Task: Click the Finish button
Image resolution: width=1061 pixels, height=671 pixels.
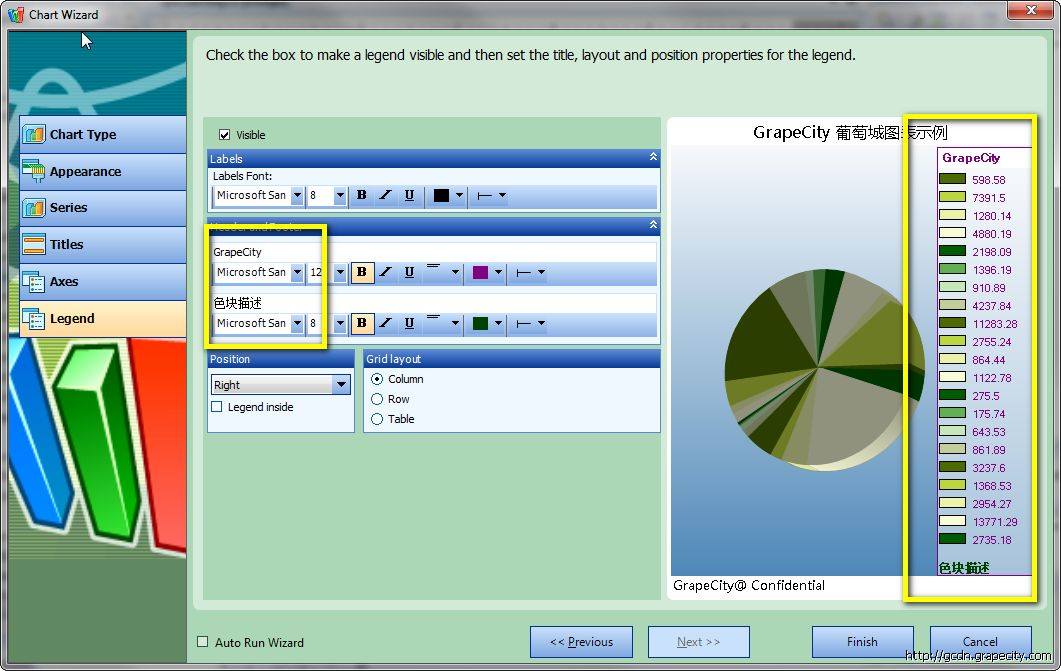Action: (x=862, y=642)
